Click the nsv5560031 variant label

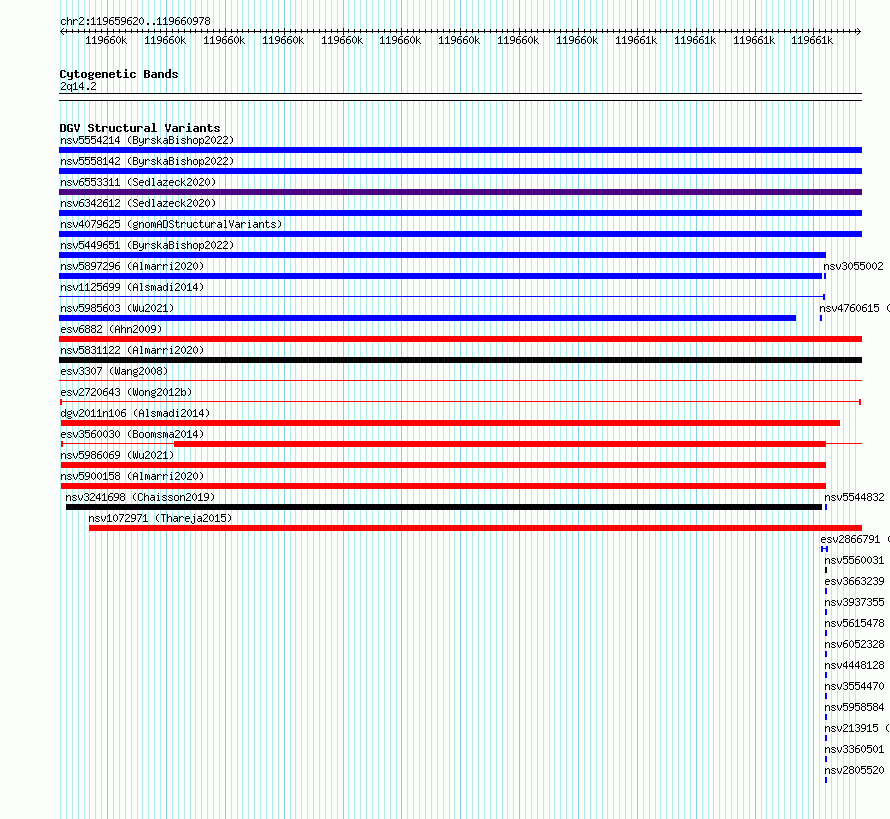854,560
